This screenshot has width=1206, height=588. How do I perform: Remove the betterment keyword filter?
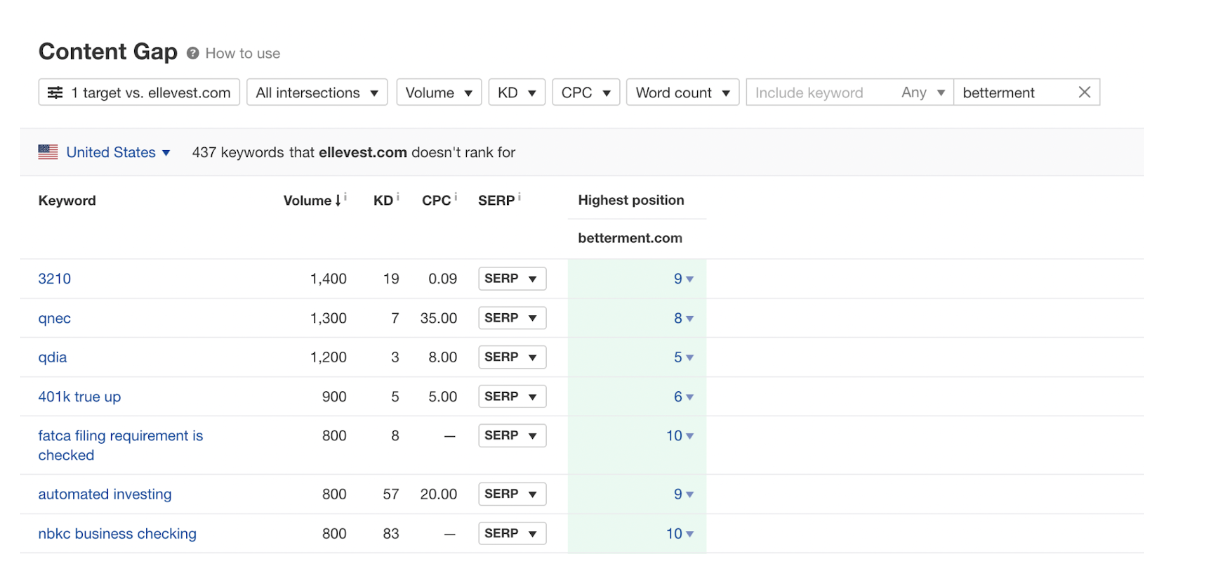(1084, 91)
